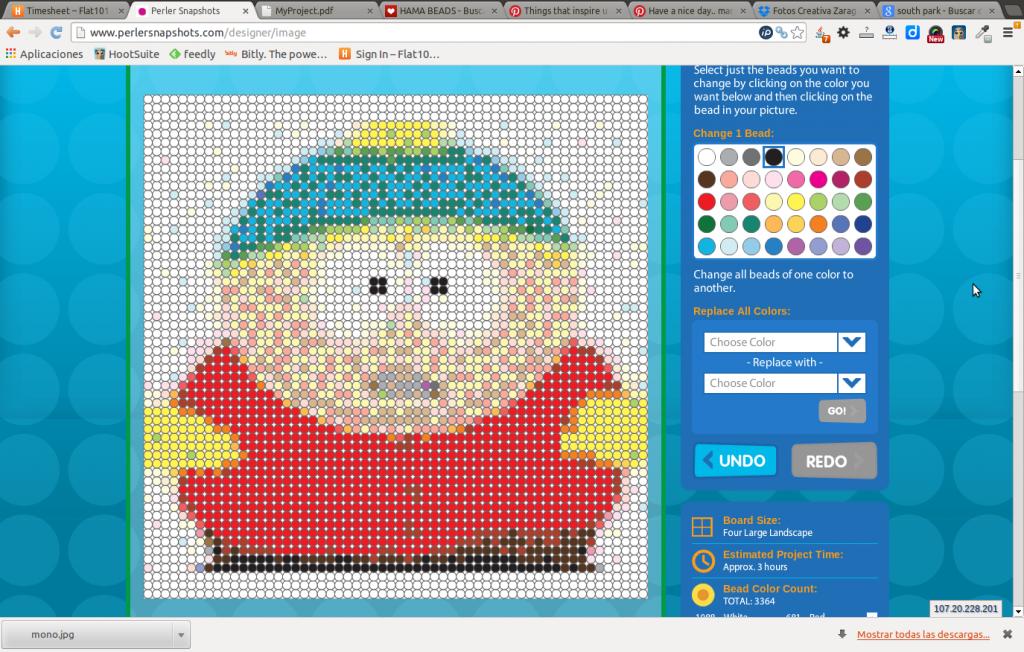Click the gear extension icon in toolbar
Screen dimensions: 1024x652
coord(843,32)
